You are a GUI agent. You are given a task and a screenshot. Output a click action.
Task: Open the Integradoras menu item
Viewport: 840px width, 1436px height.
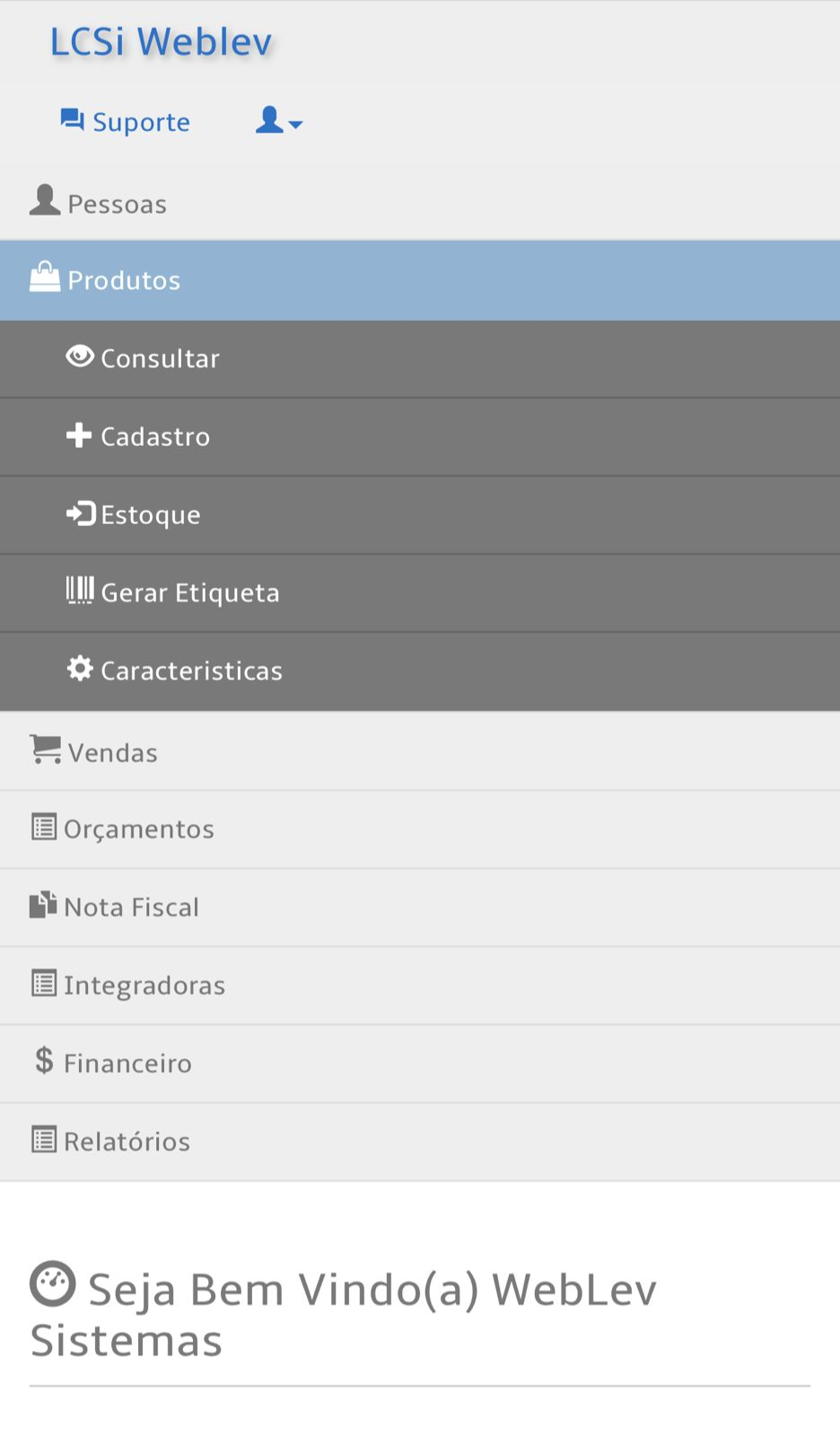(144, 985)
